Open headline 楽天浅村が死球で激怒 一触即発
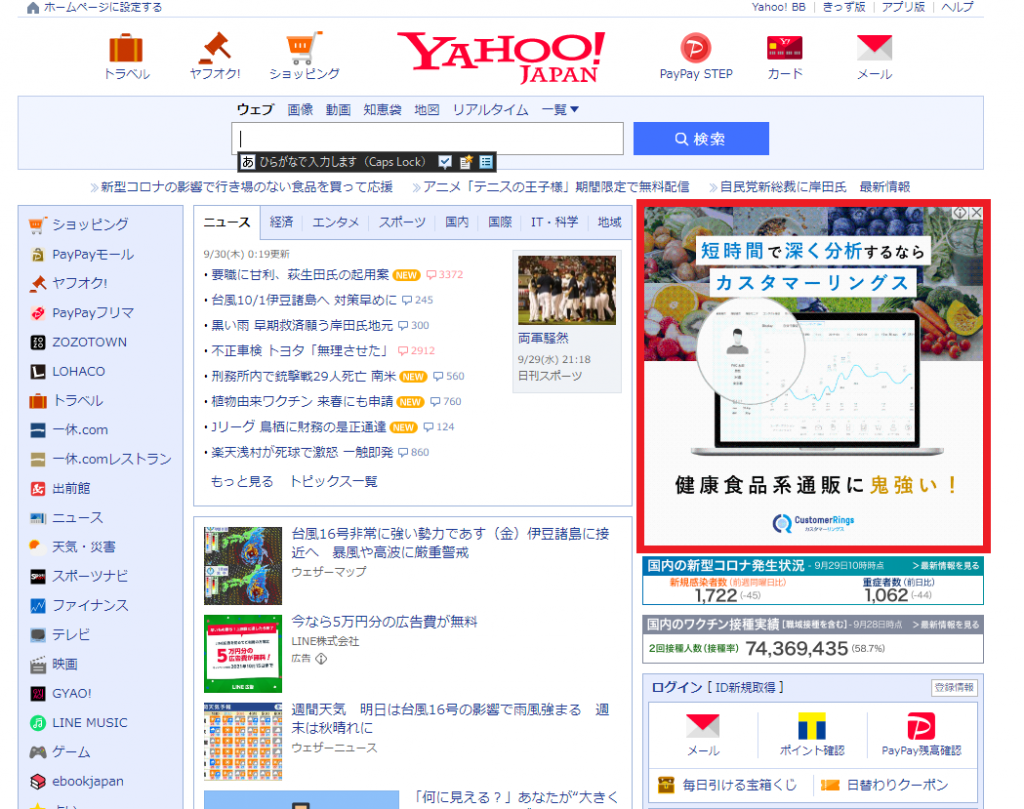 click(x=302, y=452)
